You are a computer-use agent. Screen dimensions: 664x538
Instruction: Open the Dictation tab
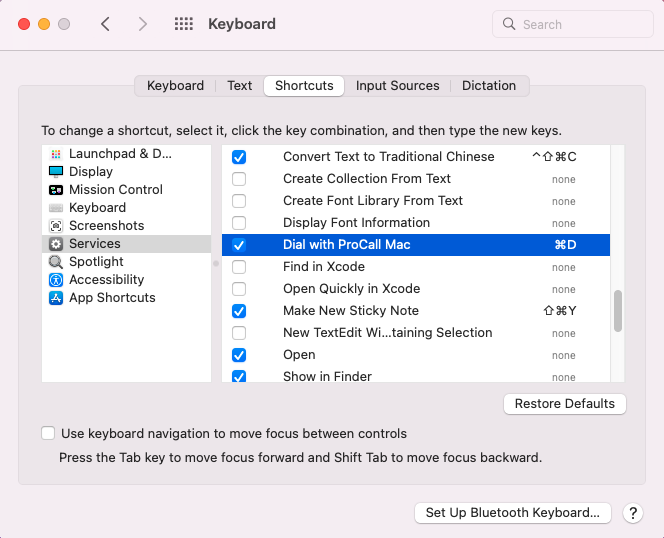[489, 86]
